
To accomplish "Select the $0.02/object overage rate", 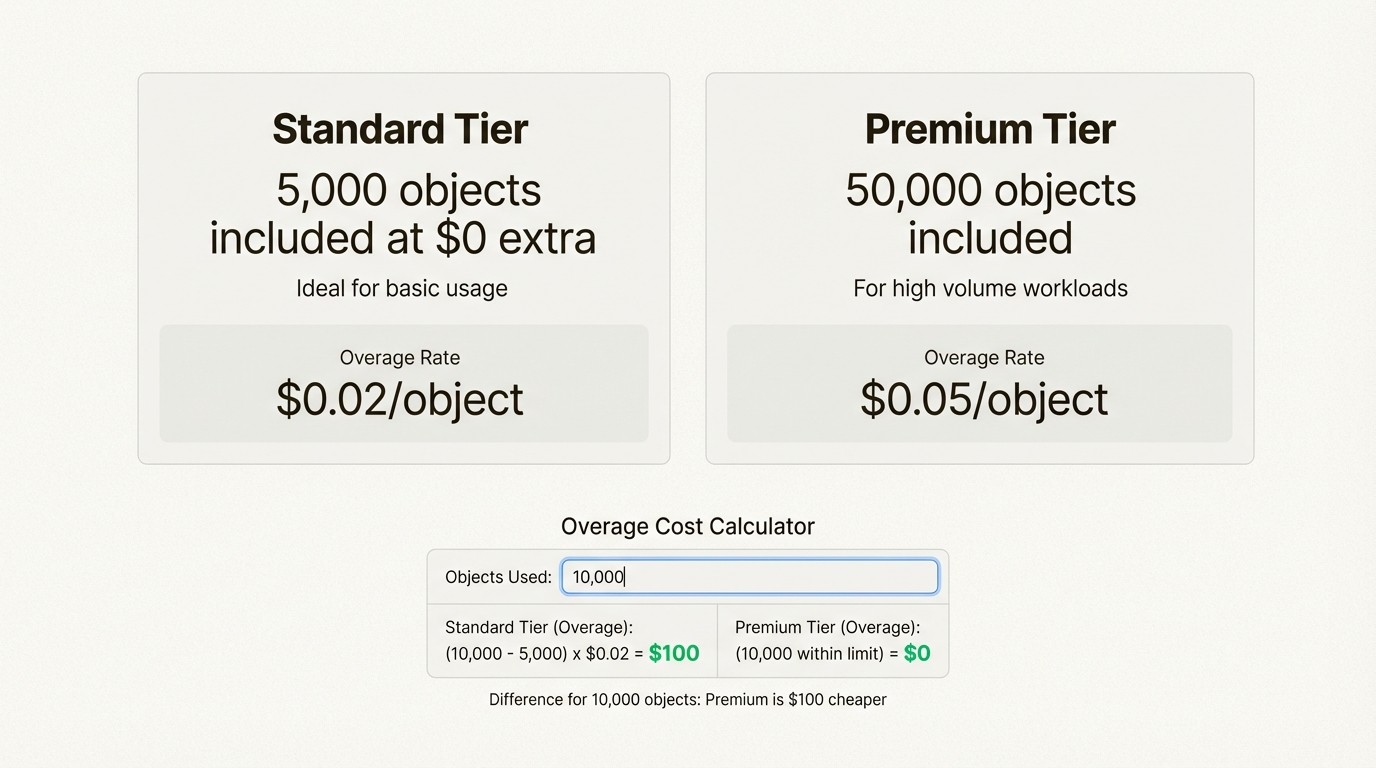I will pos(399,399).
